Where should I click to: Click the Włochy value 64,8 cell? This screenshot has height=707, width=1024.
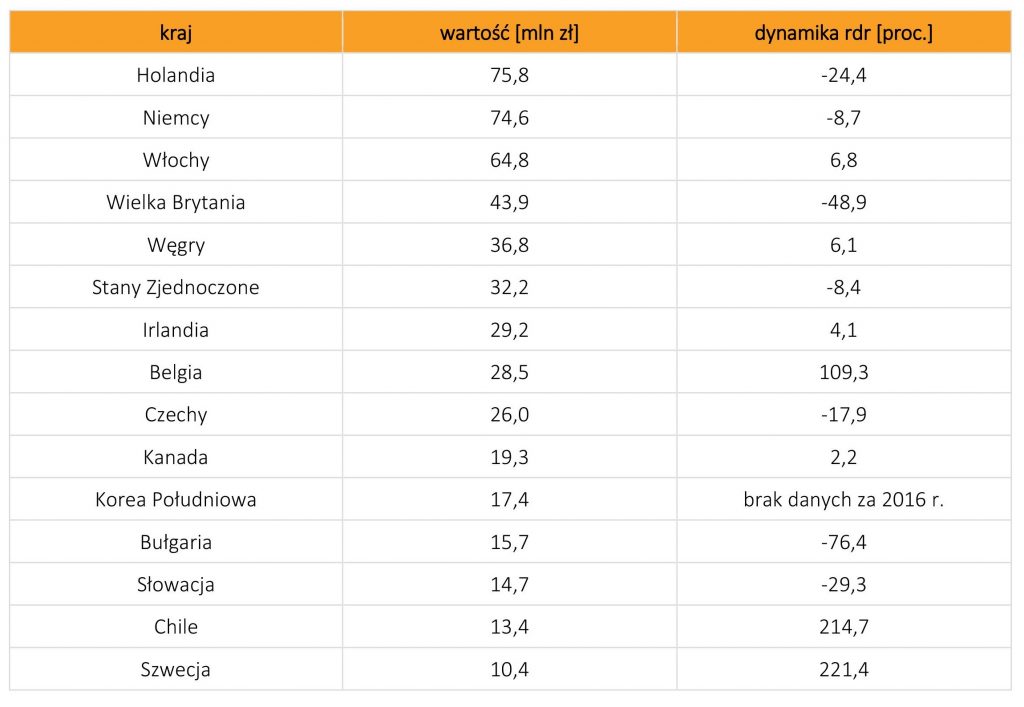pos(510,160)
